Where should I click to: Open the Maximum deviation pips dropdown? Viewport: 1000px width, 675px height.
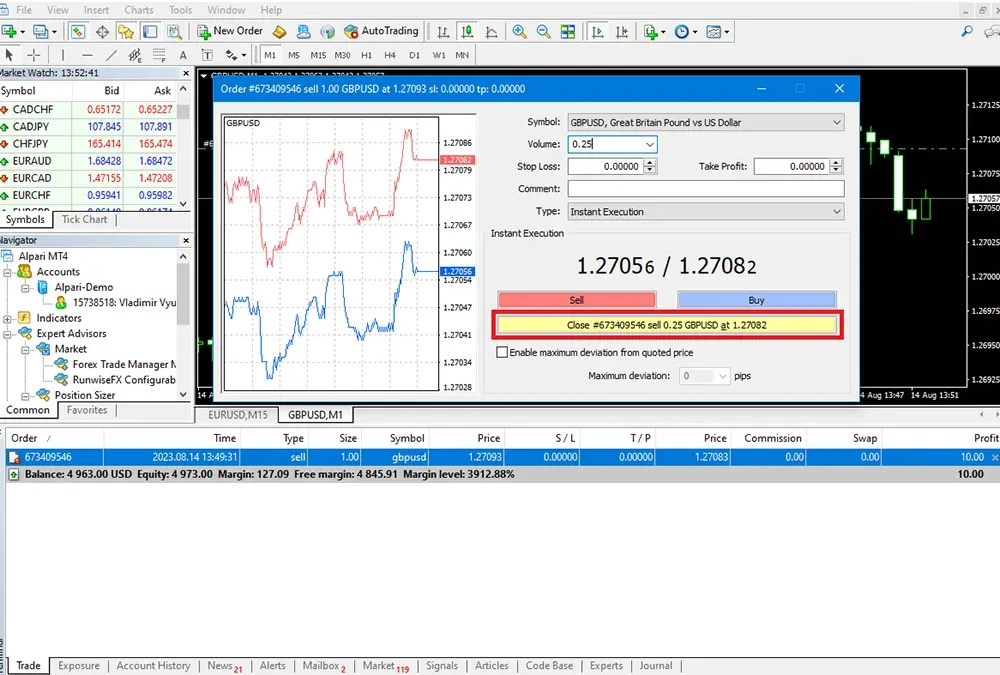click(704, 376)
